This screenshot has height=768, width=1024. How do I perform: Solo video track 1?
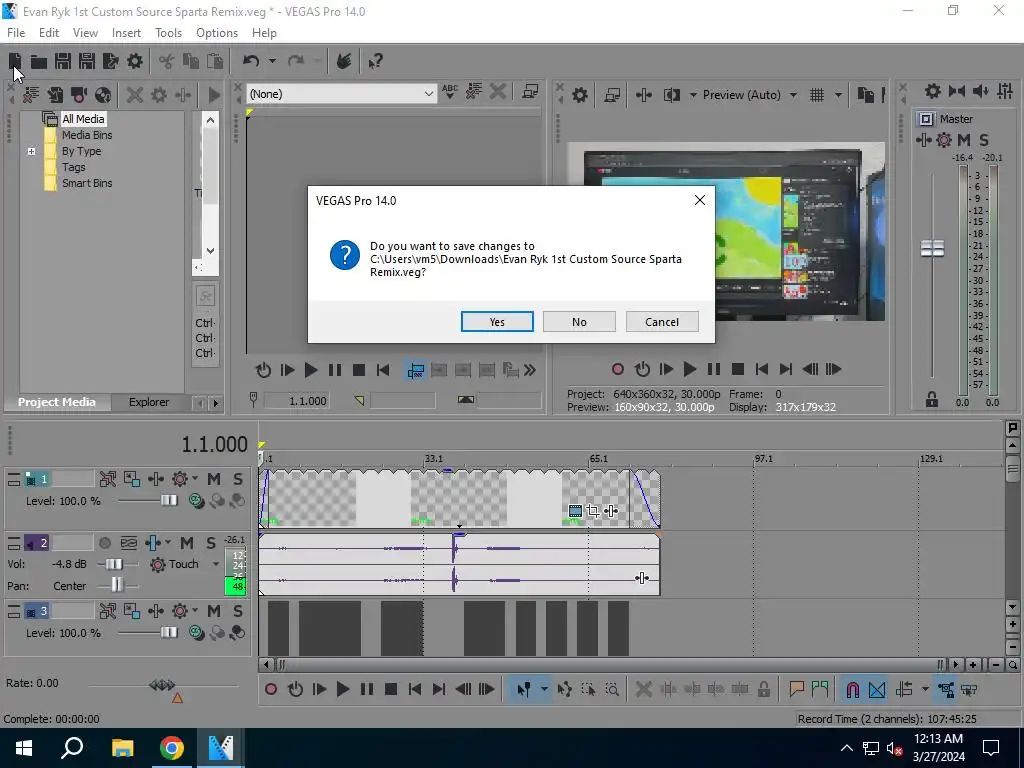coord(238,479)
